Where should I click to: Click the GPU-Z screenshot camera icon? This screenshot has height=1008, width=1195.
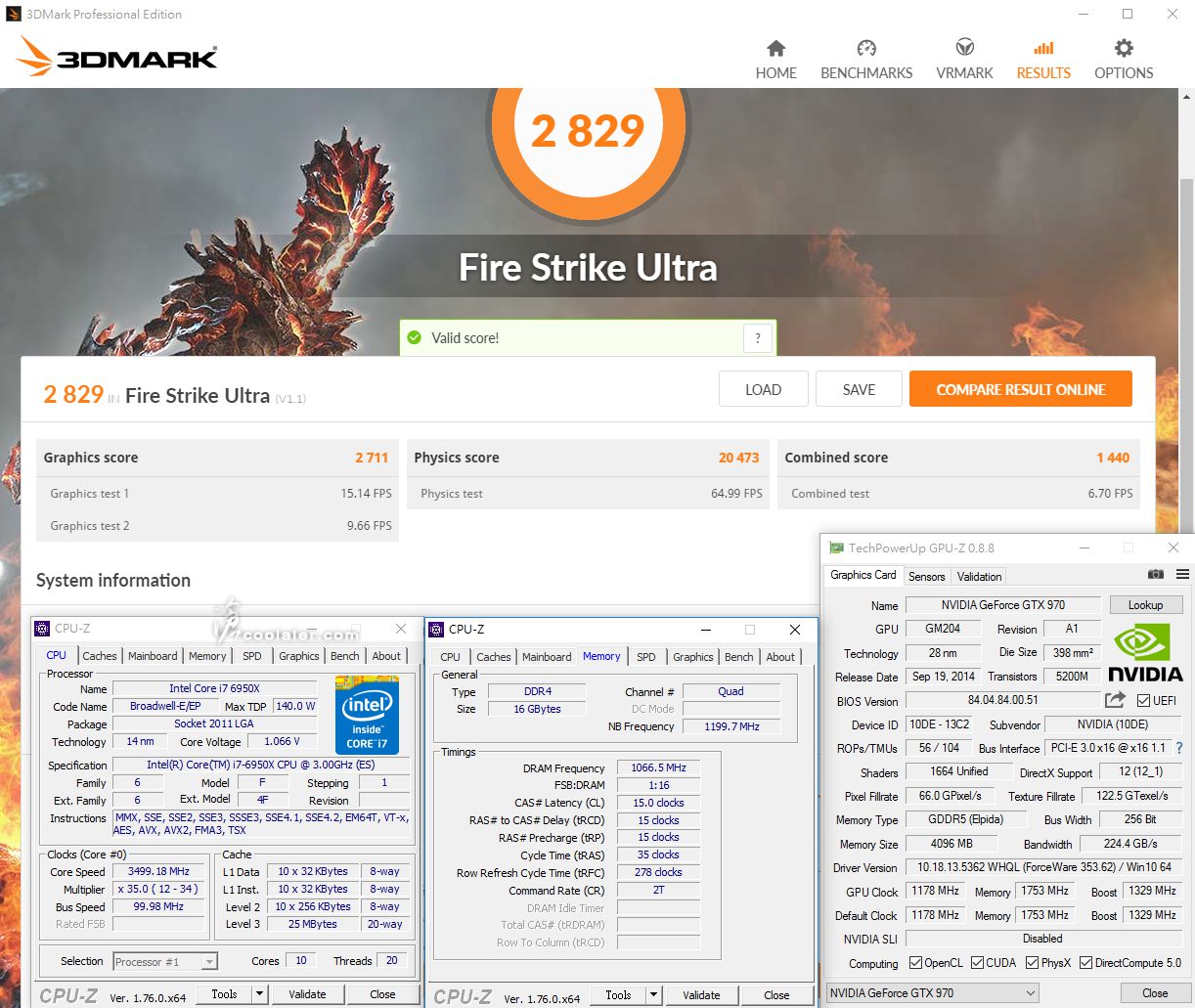[x=1155, y=575]
